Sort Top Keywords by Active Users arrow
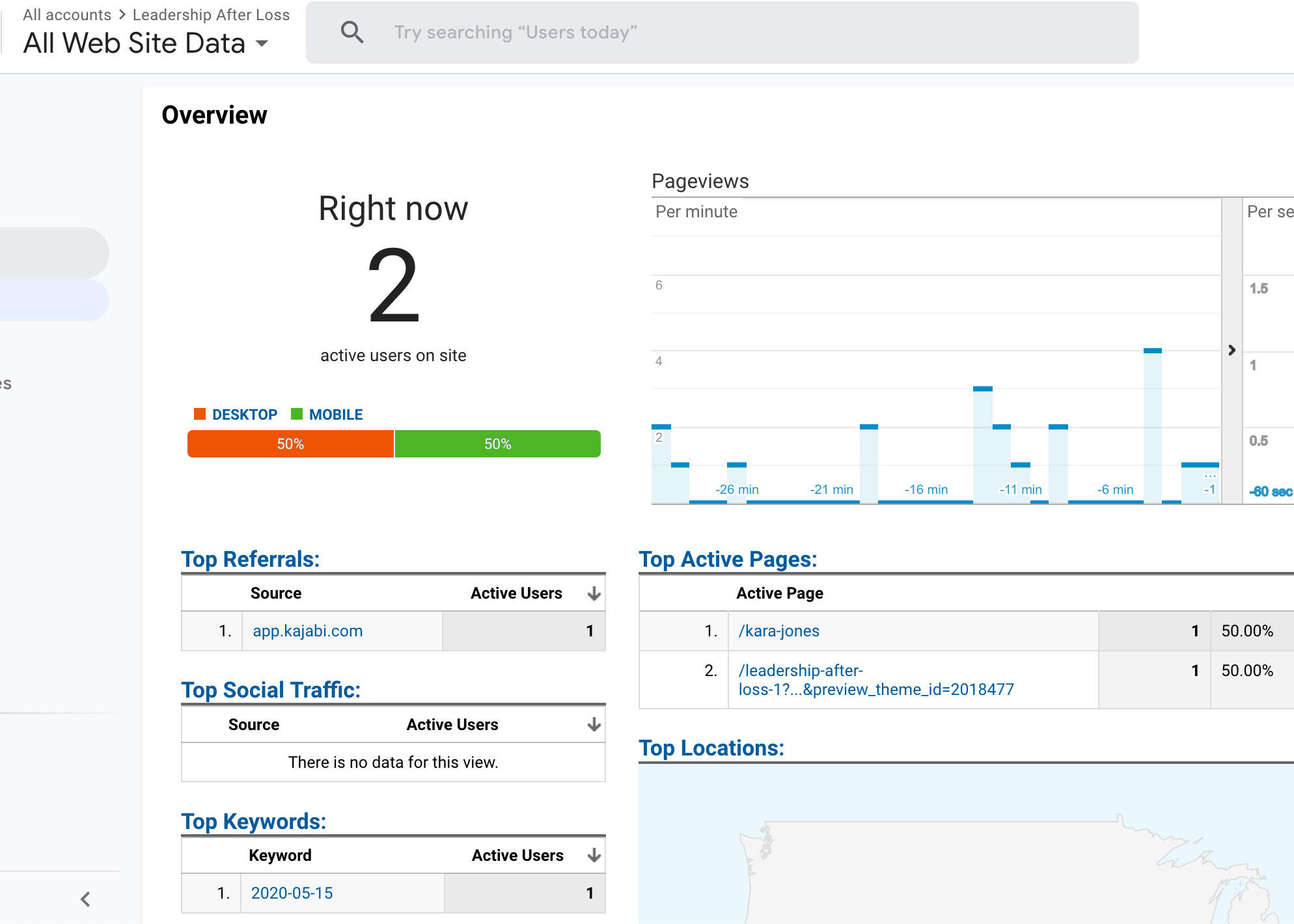The height and width of the screenshot is (924, 1294). coord(594,855)
